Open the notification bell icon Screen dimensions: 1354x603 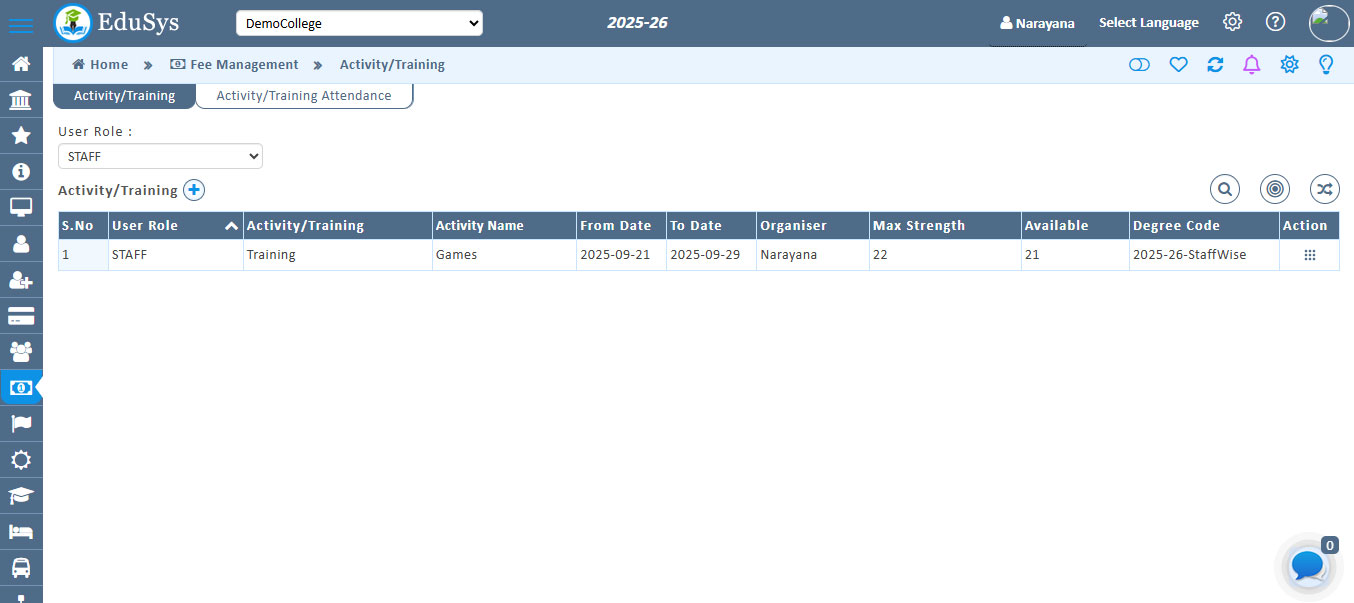coord(1251,65)
